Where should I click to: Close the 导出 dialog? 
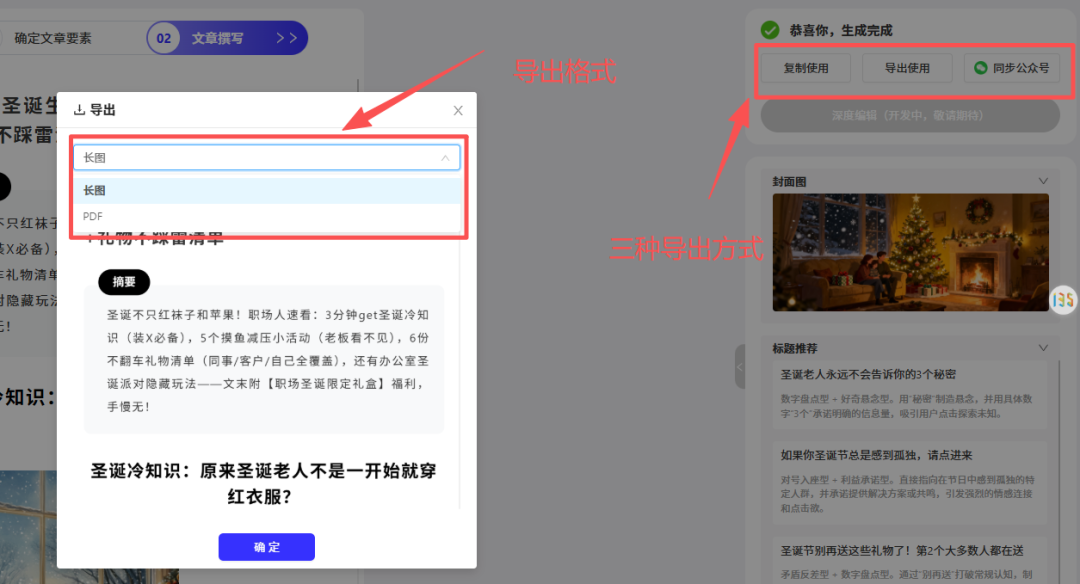[458, 110]
